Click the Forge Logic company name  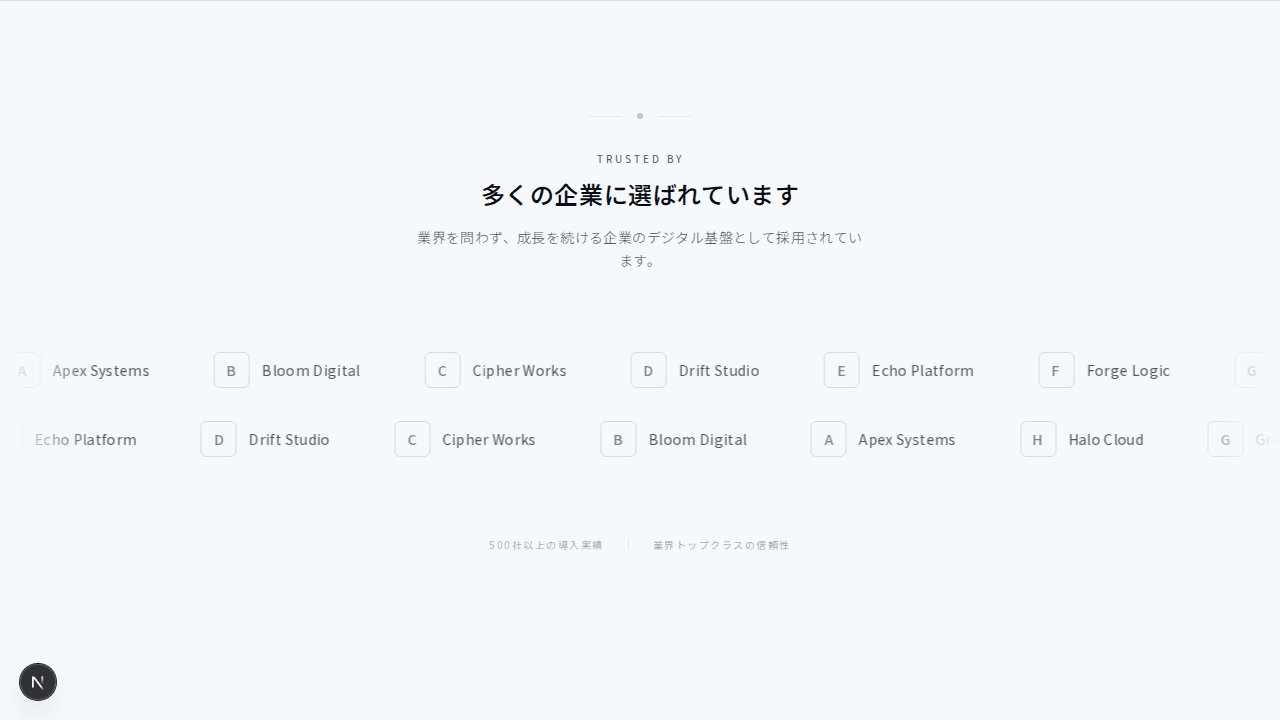(1128, 370)
